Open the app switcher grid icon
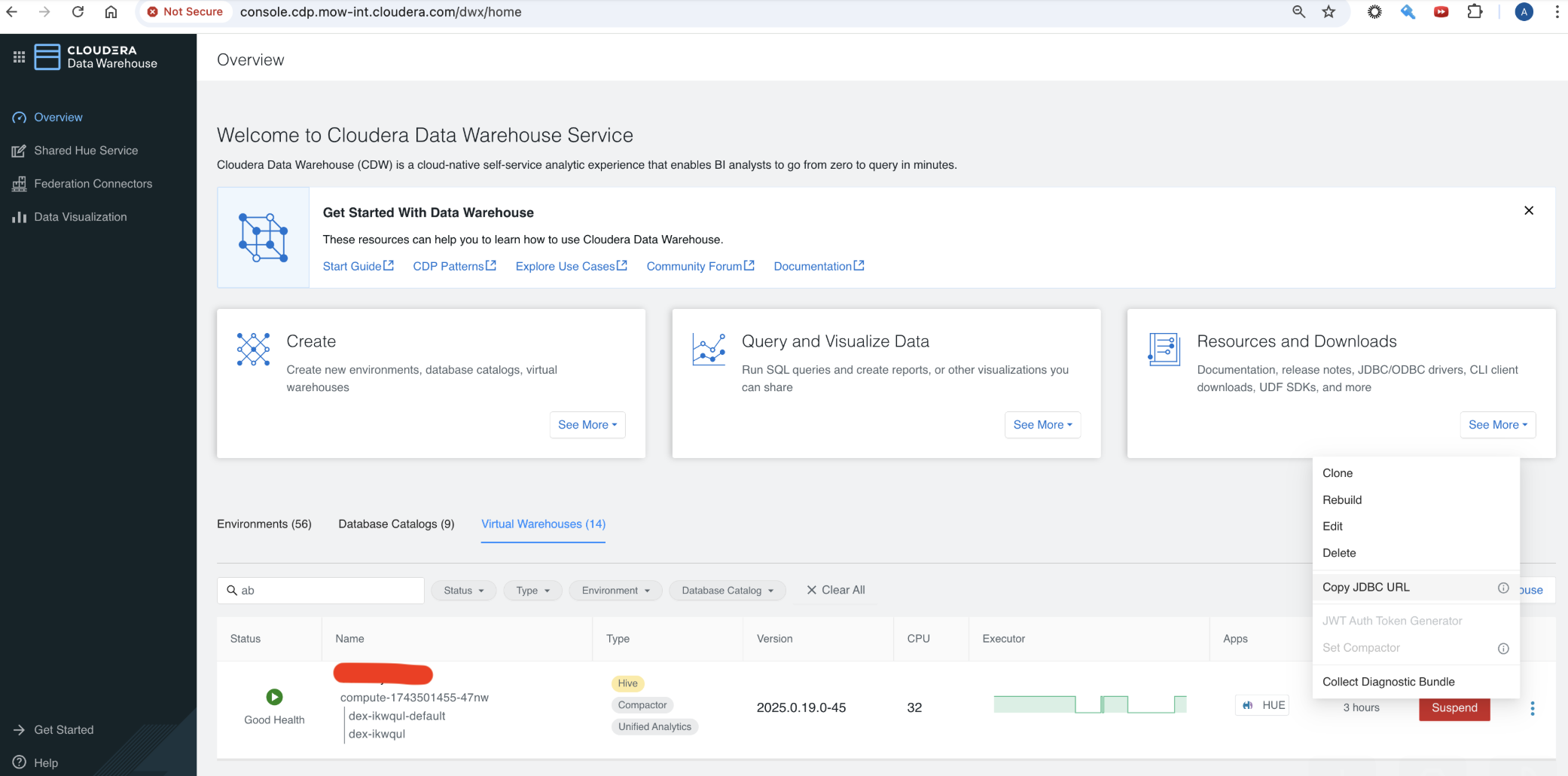 click(18, 57)
